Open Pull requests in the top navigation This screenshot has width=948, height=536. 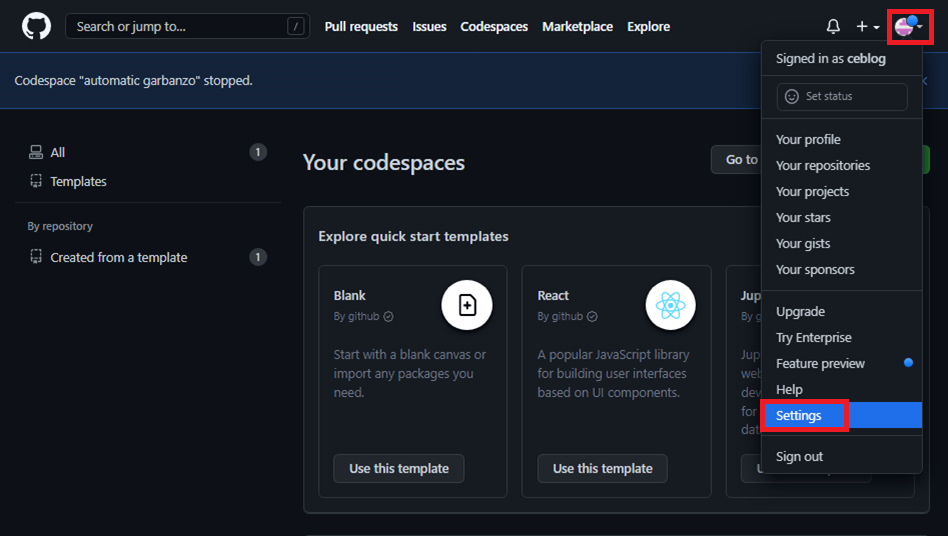click(361, 27)
